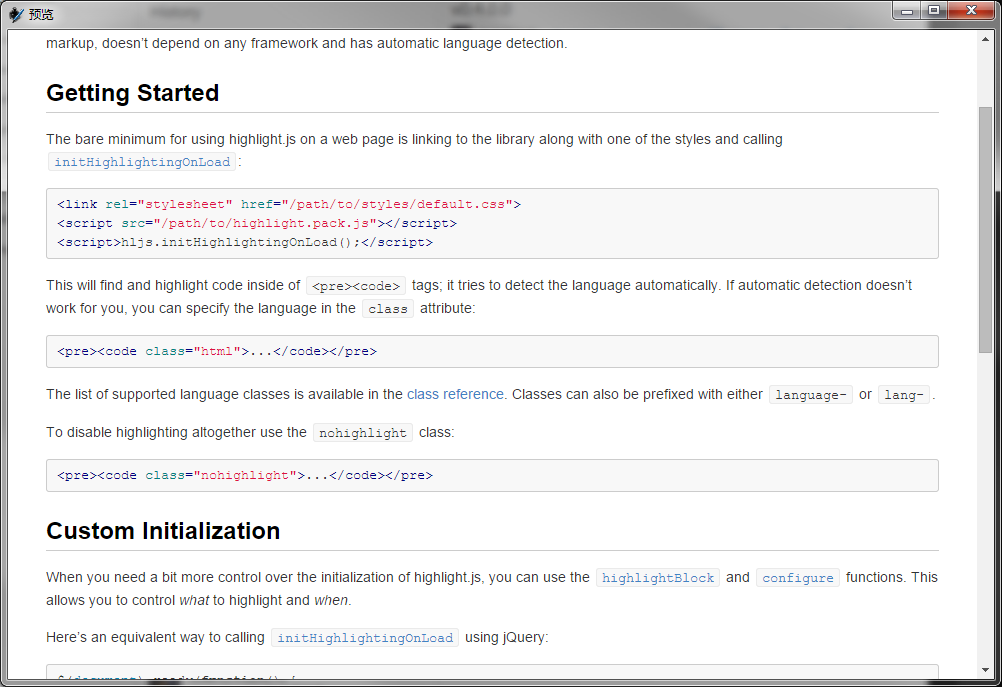Follow the configure function link
The image size is (1002, 687).
[798, 578]
